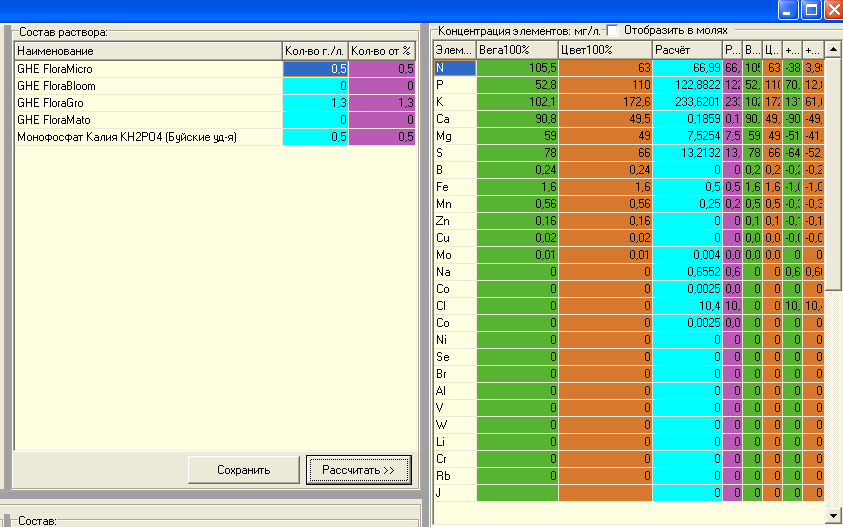
Task: Click the Расчёт column header
Action: pos(688,50)
